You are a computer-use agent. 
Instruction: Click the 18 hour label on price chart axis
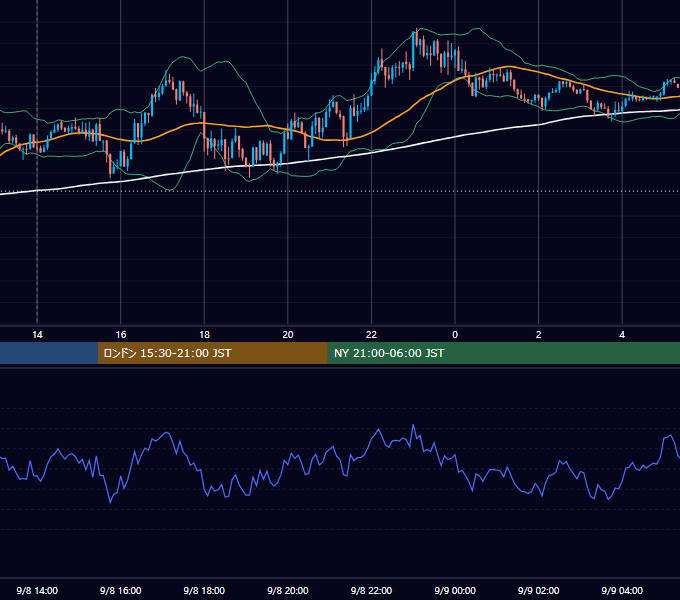pos(204,335)
